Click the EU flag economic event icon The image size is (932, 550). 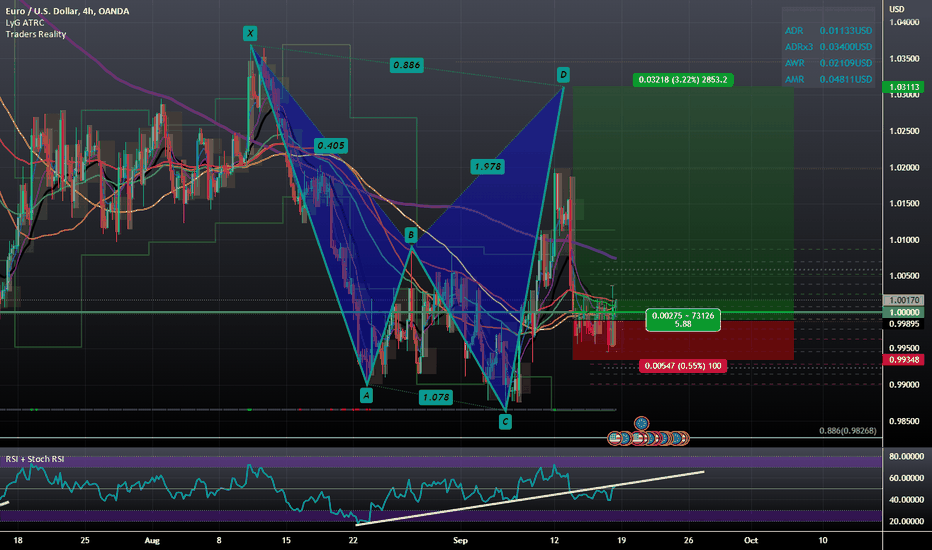(x=641, y=424)
